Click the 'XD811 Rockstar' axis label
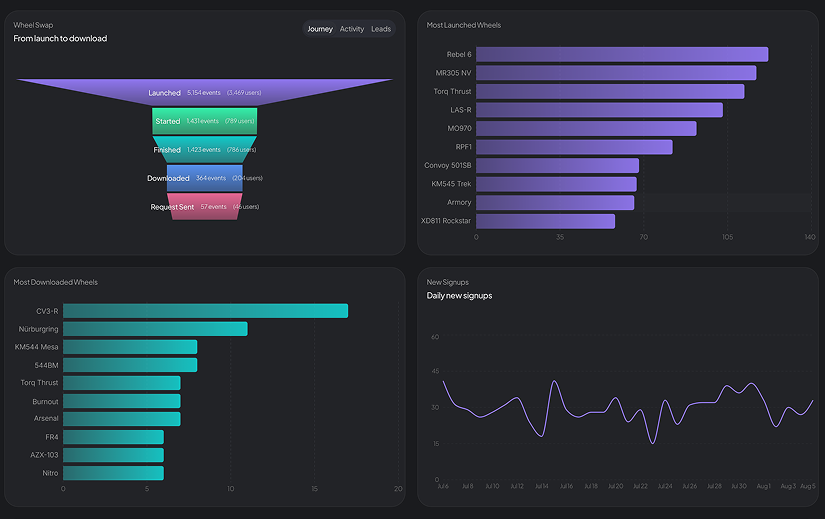 pyautogui.click(x=446, y=221)
